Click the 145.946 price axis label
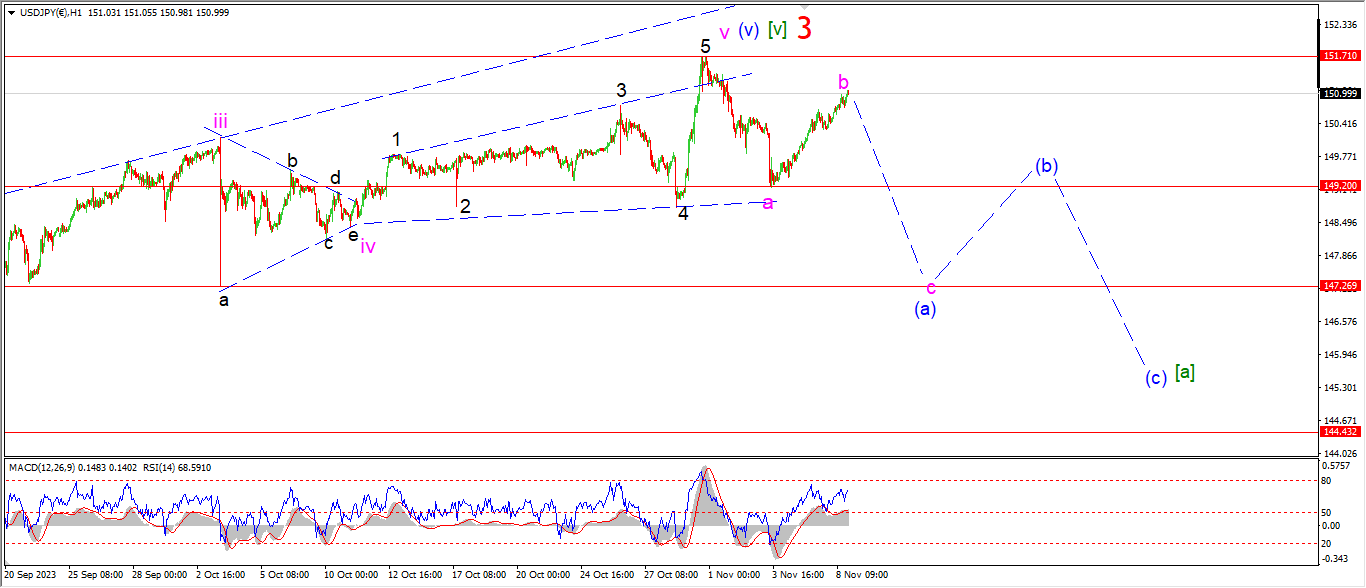The height and width of the screenshot is (588, 1366). coord(1340,354)
